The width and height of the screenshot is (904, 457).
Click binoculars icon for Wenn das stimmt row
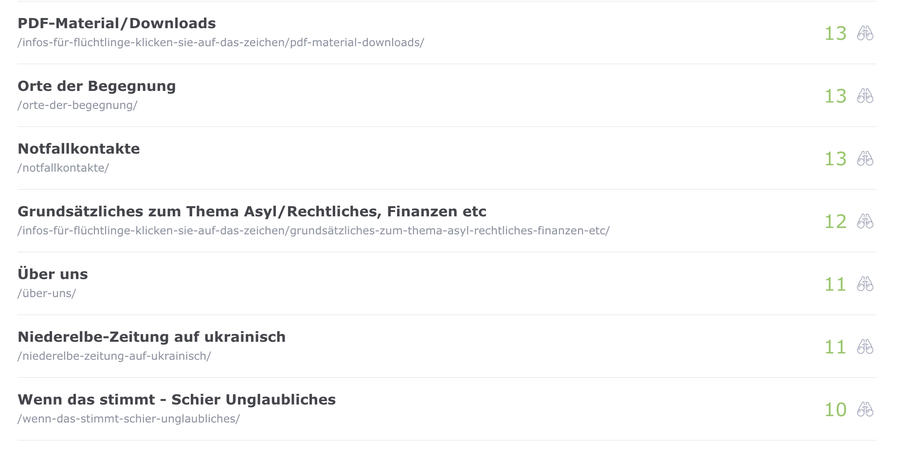(865, 409)
